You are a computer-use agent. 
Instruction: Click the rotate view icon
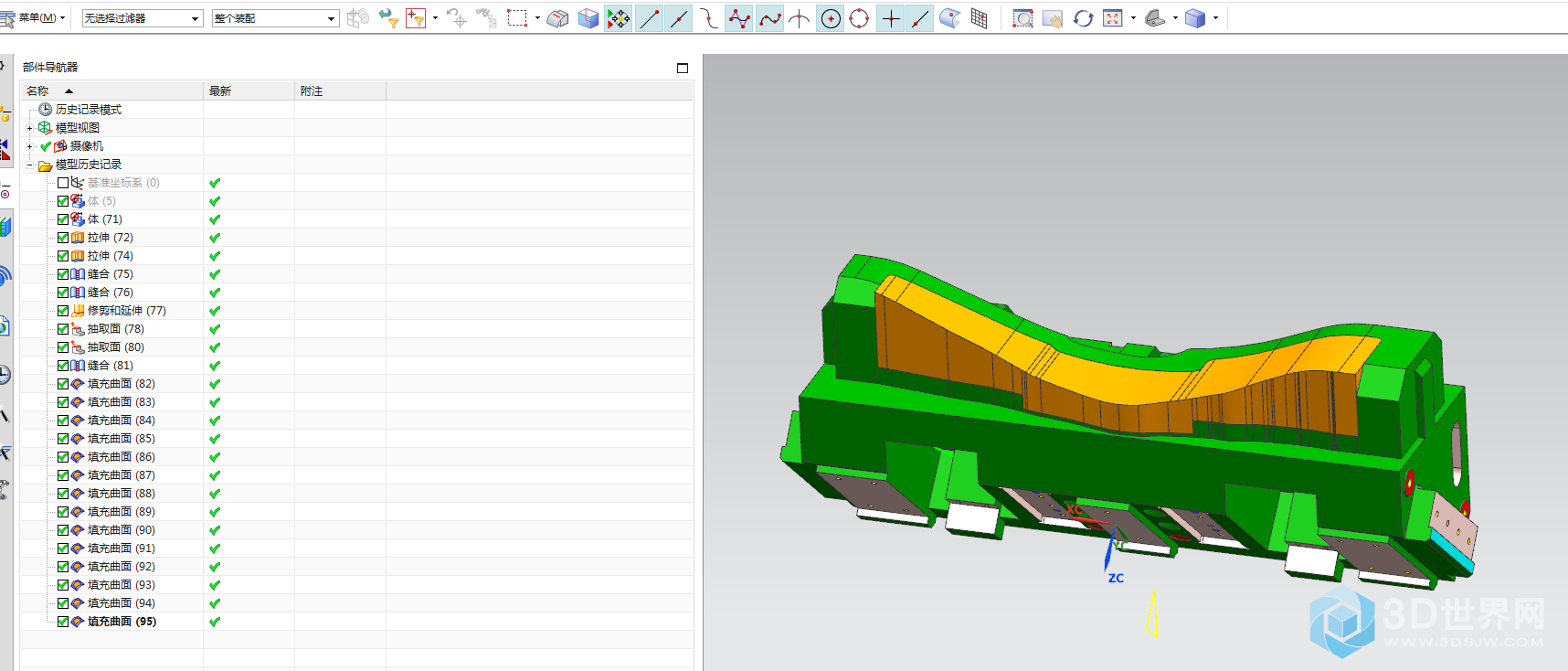1083,18
